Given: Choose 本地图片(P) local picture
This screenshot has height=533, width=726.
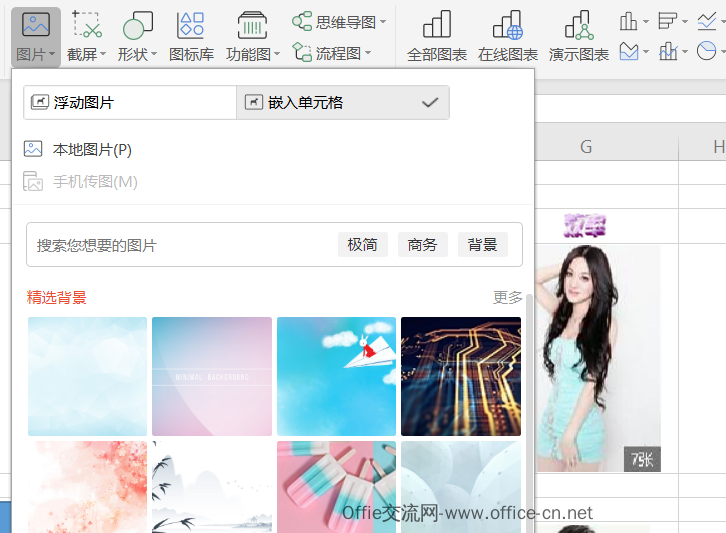Looking at the screenshot, I should tap(78, 150).
